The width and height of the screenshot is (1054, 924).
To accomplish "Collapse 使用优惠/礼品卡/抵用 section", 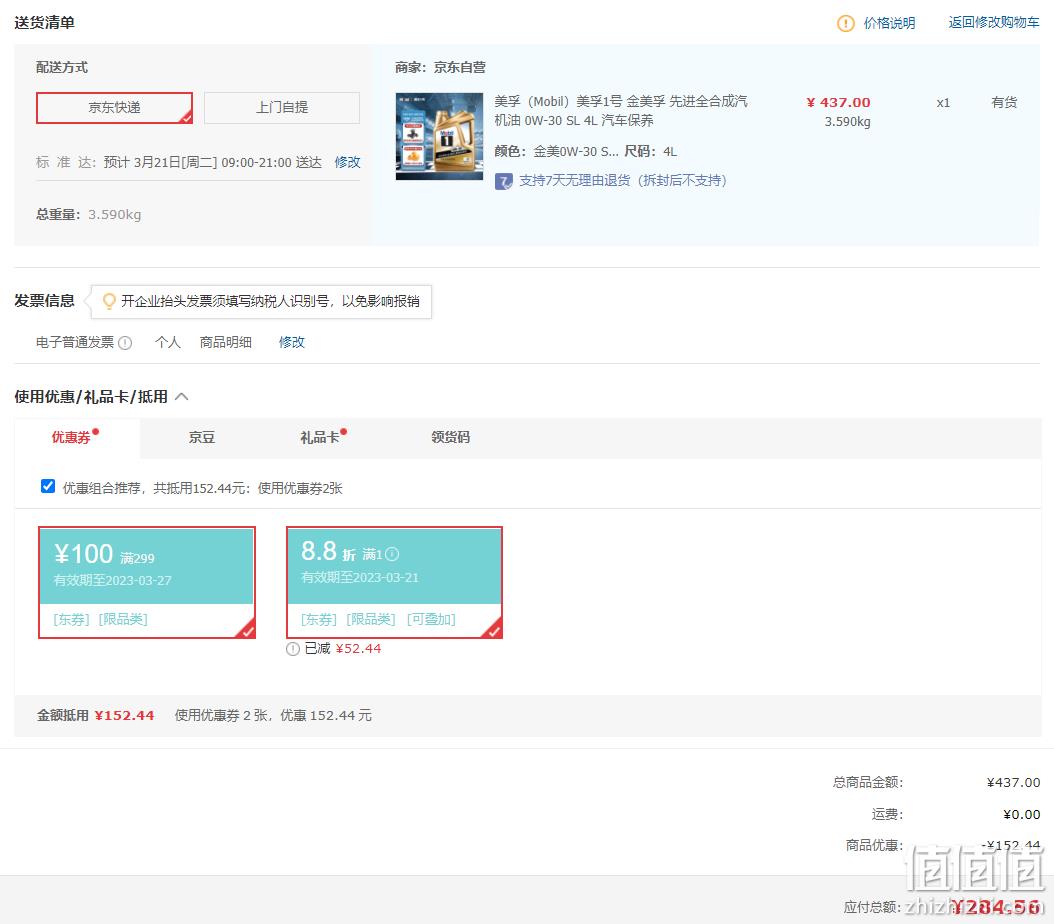I will (x=181, y=396).
